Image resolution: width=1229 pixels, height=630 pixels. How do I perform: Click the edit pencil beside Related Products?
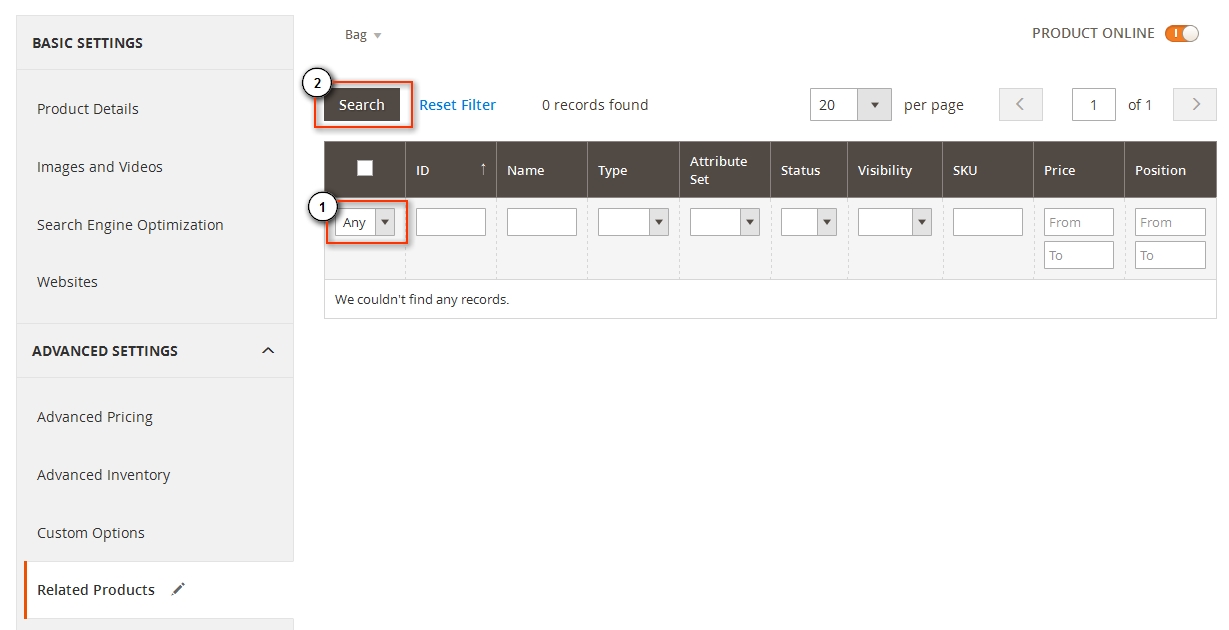(x=177, y=589)
